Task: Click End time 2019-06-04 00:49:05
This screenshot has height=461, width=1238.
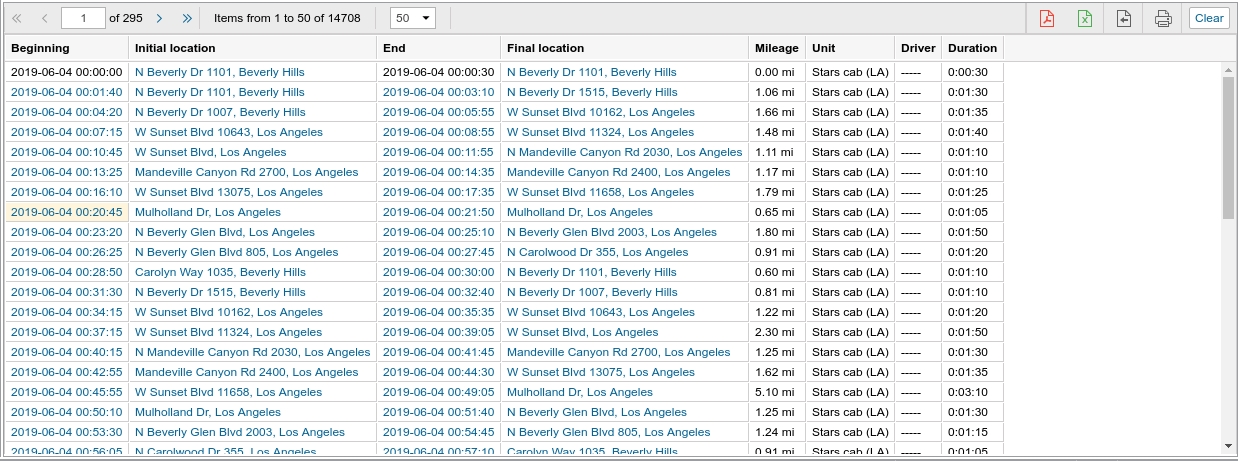Action: pyautogui.click(x=438, y=392)
